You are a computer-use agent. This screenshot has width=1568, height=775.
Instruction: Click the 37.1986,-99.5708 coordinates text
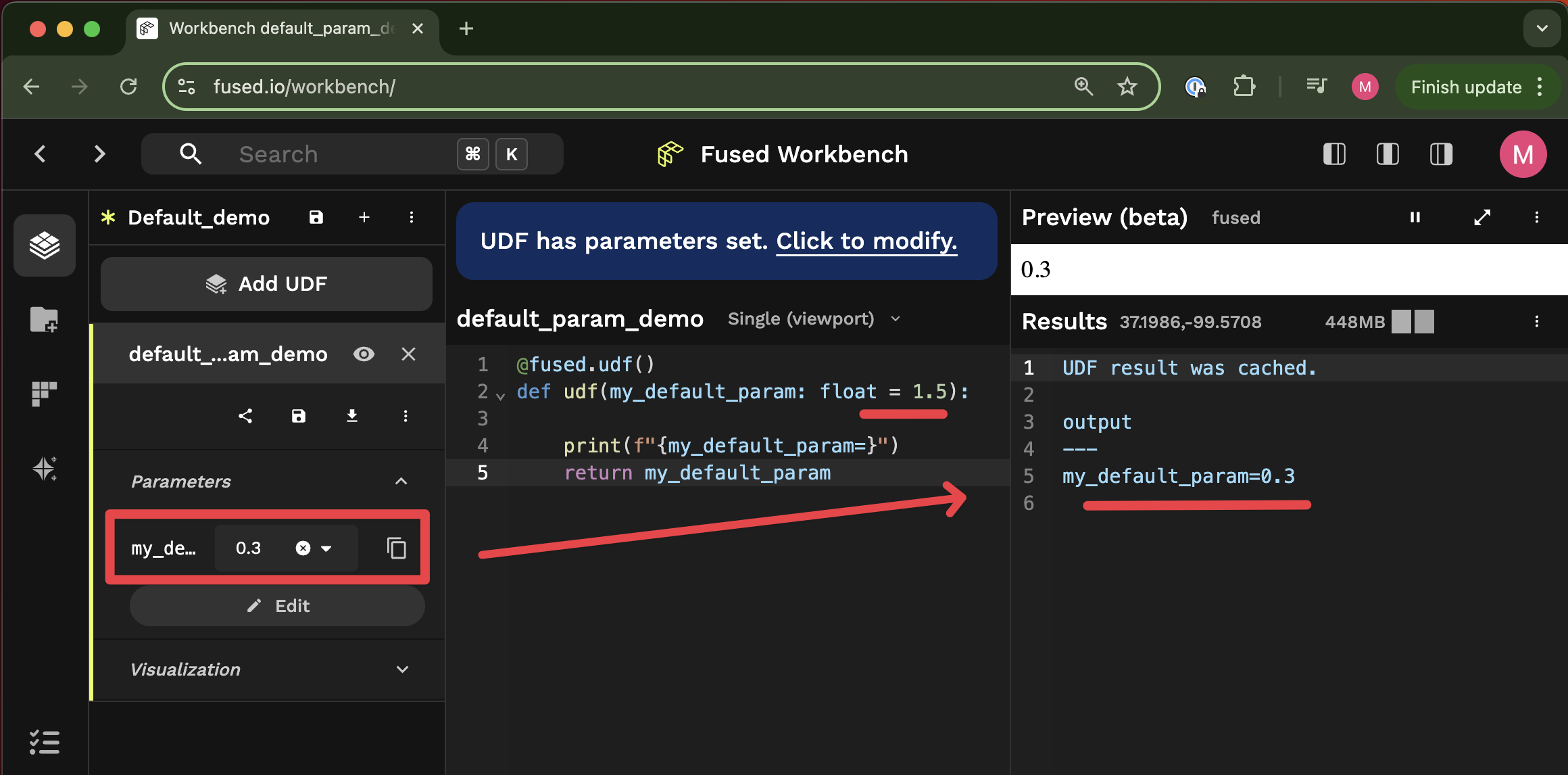[x=1190, y=322]
